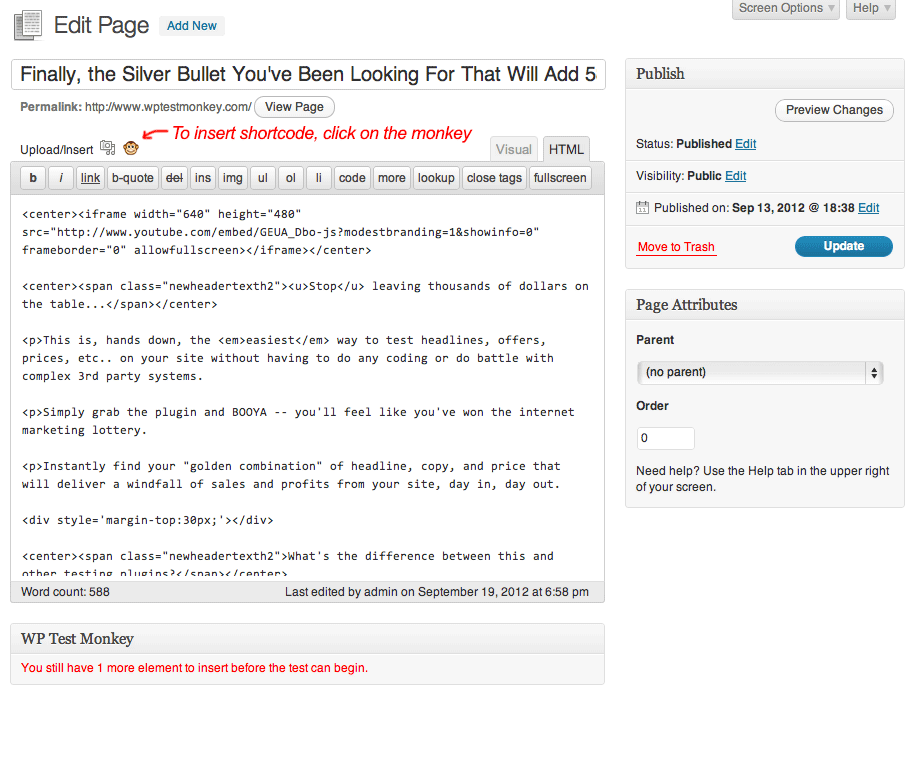
Task: Edit the Published status
Action: point(745,144)
